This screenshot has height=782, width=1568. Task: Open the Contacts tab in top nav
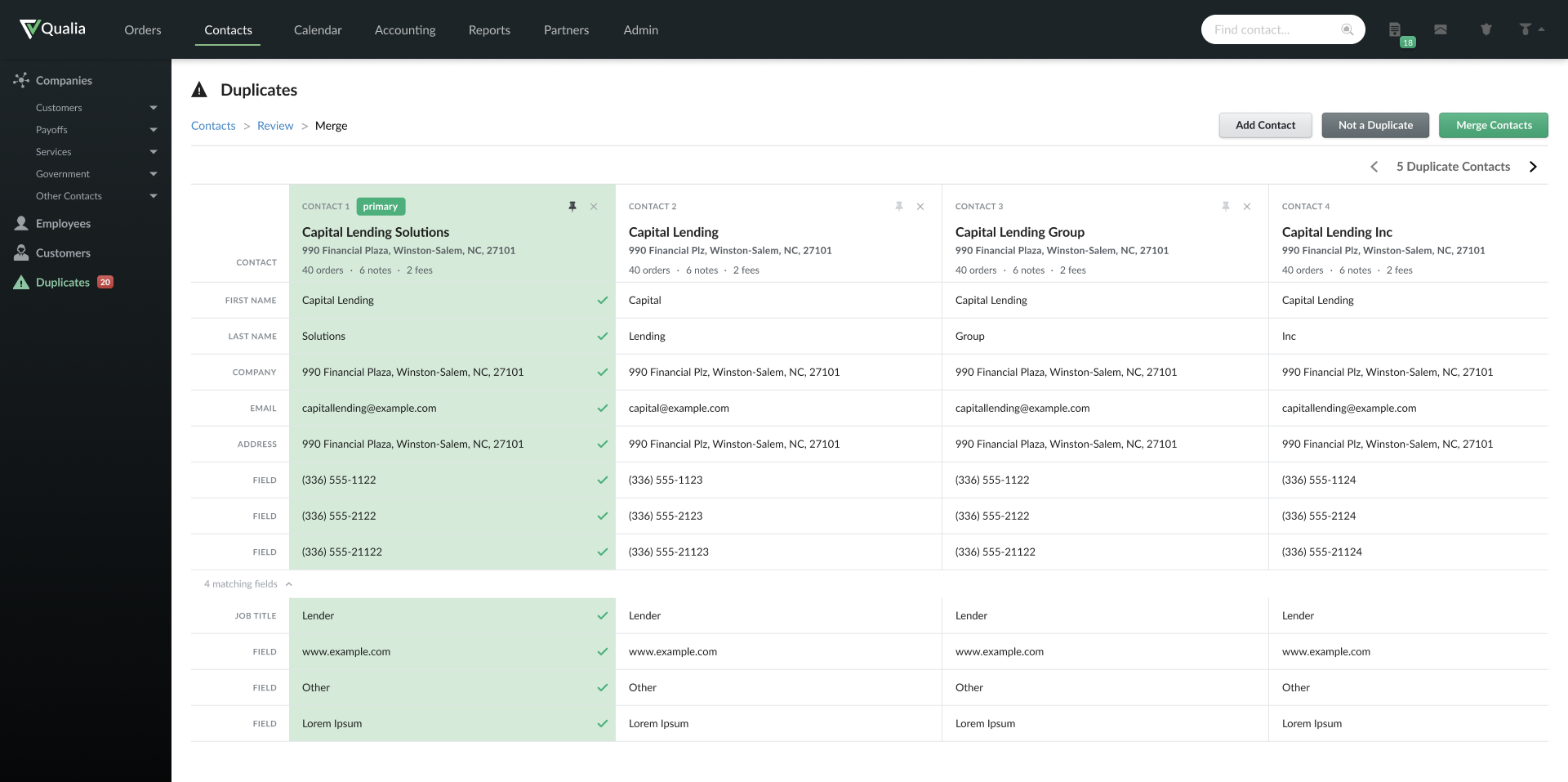pyautogui.click(x=228, y=29)
